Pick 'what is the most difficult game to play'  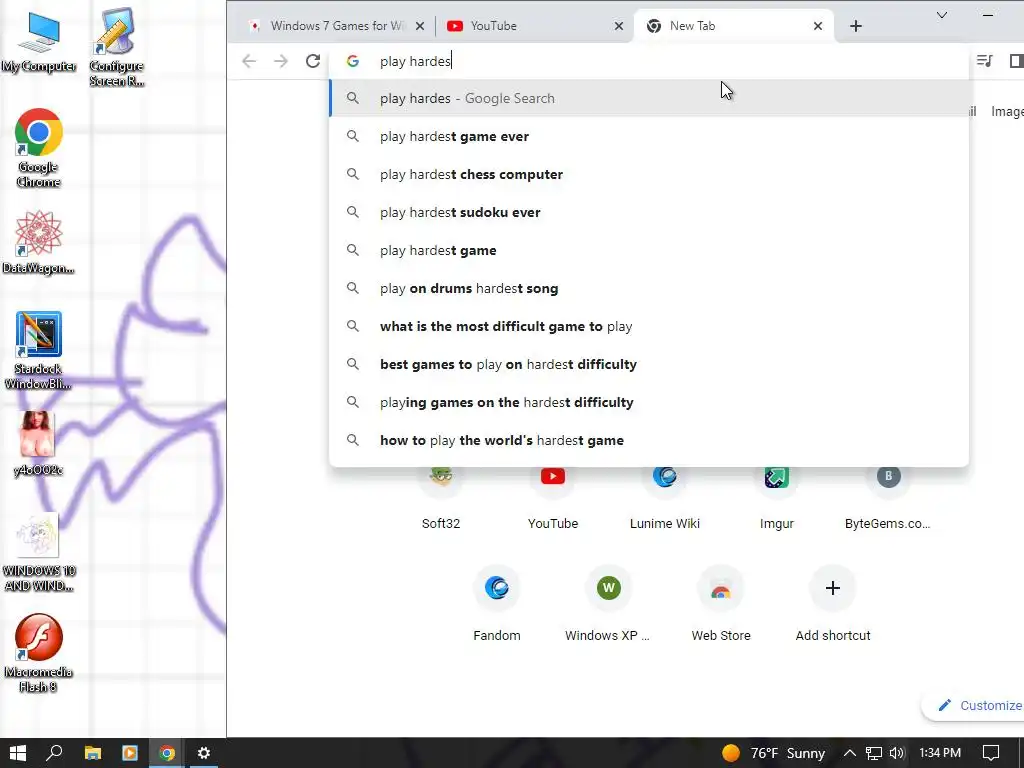pyautogui.click(x=649, y=326)
